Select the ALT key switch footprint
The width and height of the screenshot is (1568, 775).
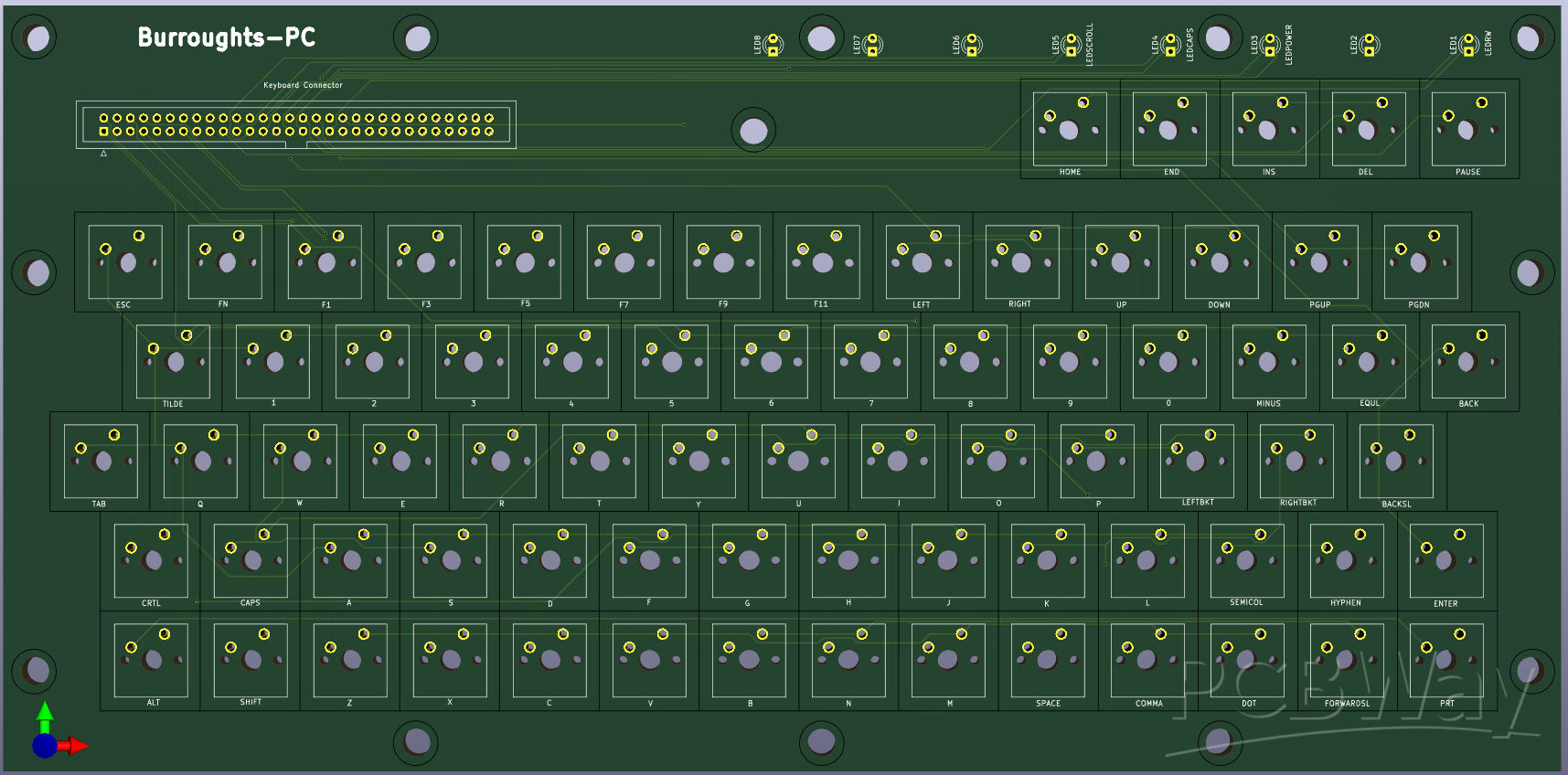tap(150, 661)
